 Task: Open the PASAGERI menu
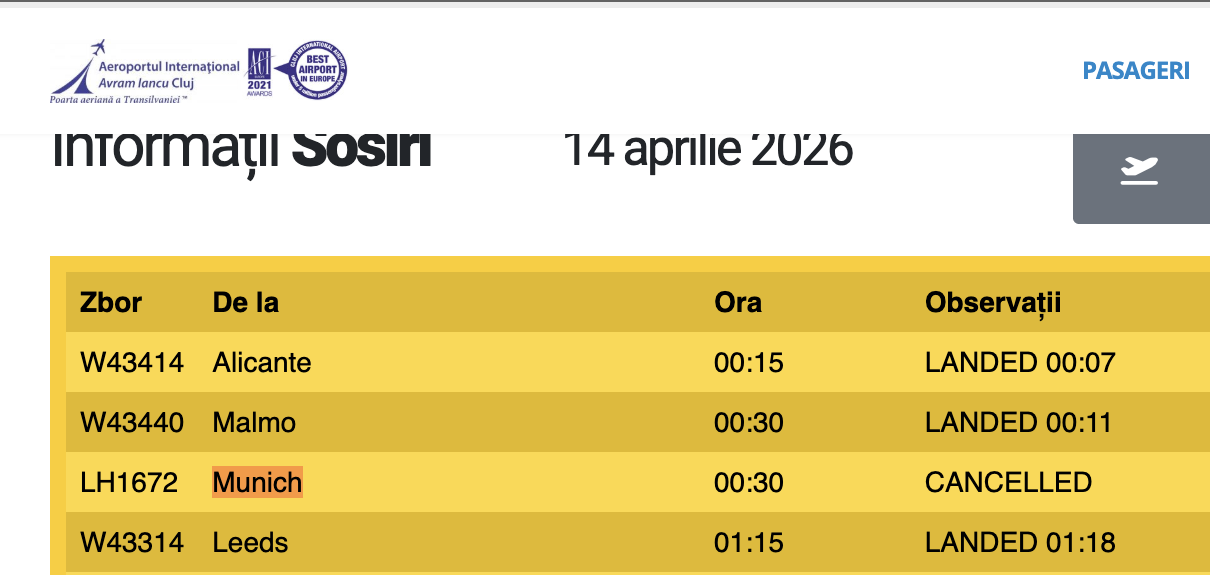pyautogui.click(x=1136, y=71)
